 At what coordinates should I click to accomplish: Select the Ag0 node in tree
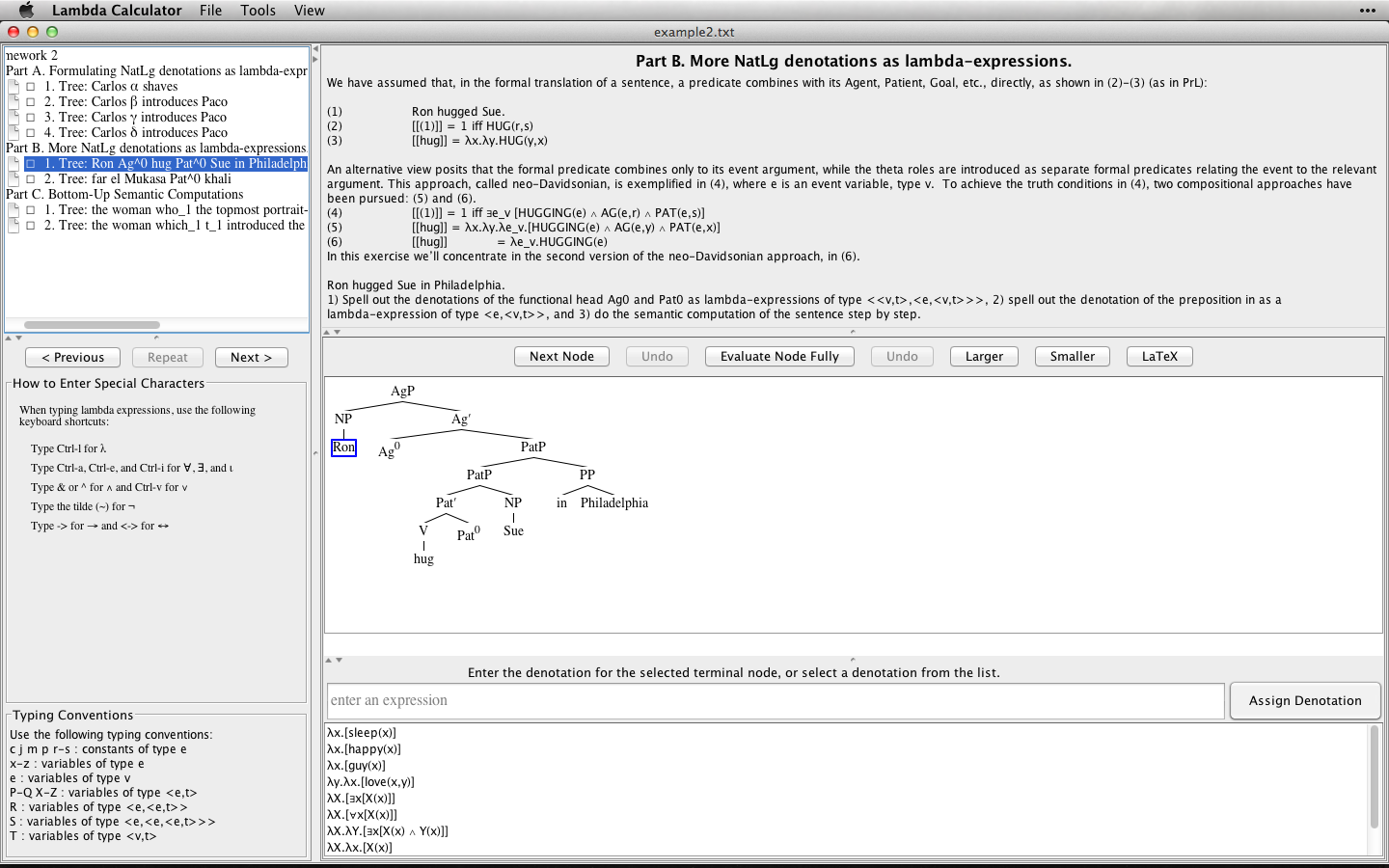point(389,449)
